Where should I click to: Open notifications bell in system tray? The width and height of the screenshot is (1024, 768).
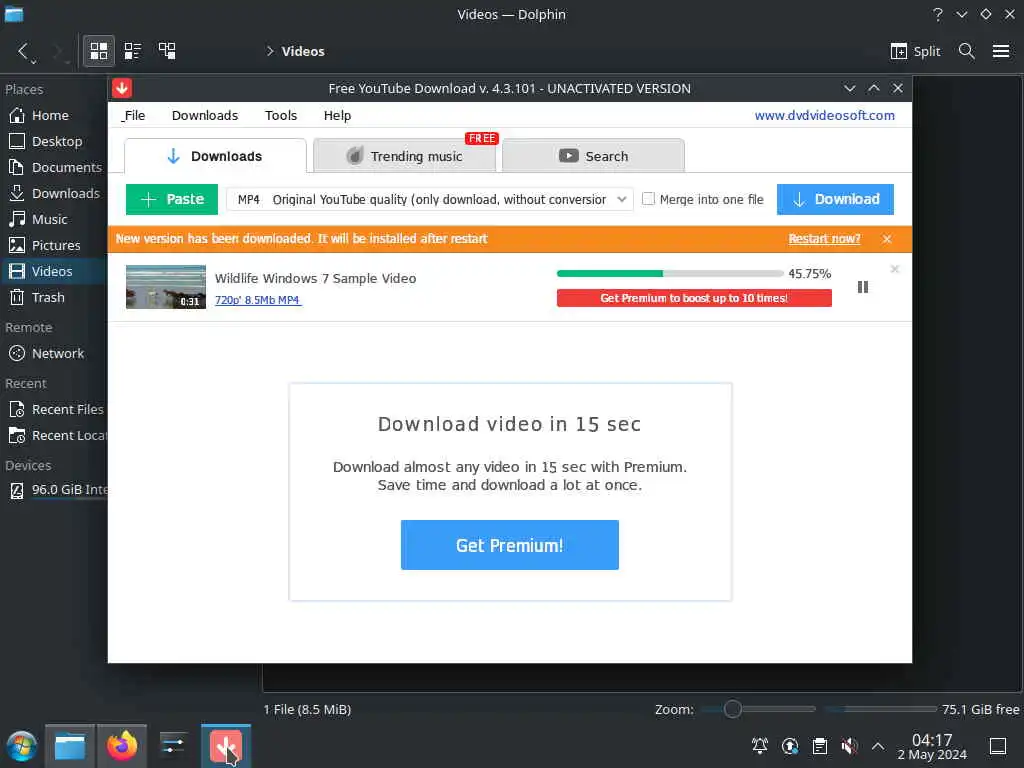click(760, 746)
